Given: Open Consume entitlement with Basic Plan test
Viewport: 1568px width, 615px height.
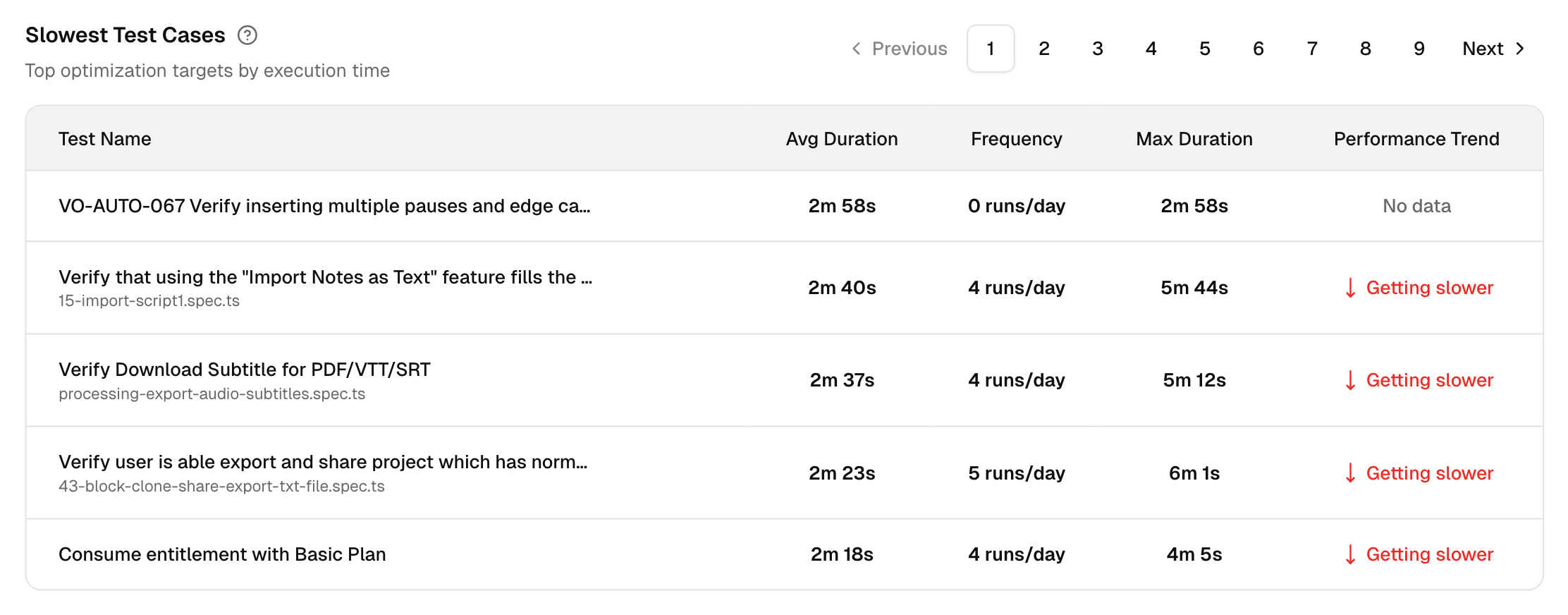Looking at the screenshot, I should pos(222,554).
